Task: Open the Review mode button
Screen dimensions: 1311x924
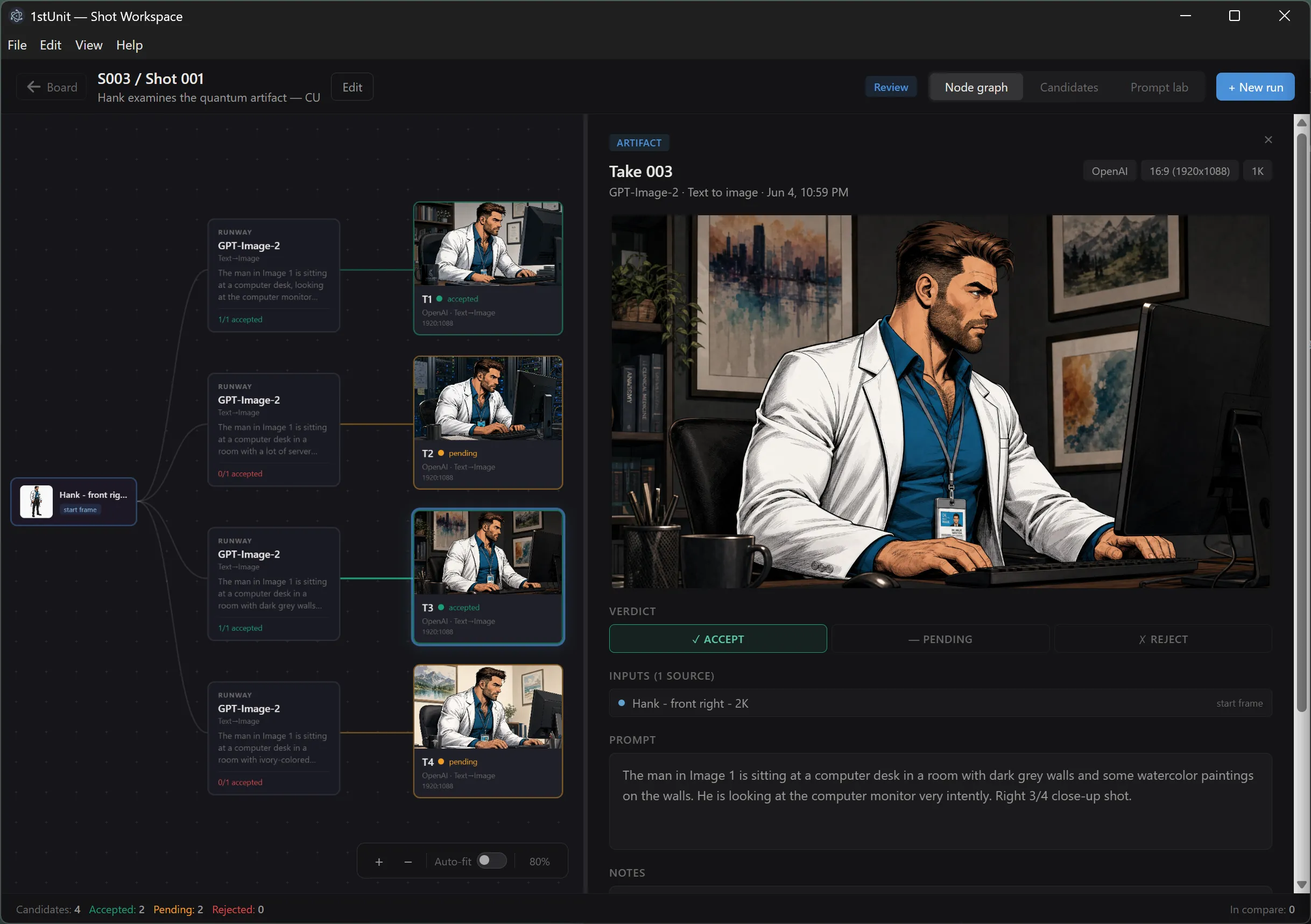Action: pos(890,87)
